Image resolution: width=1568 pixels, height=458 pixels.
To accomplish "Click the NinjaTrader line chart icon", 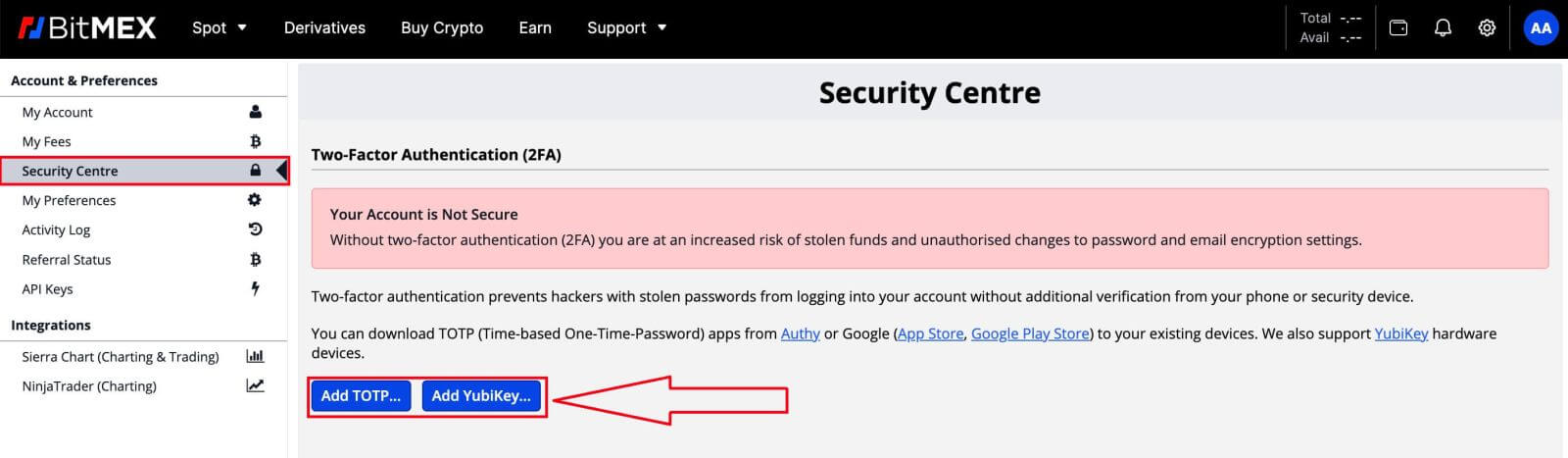I will (255, 385).
